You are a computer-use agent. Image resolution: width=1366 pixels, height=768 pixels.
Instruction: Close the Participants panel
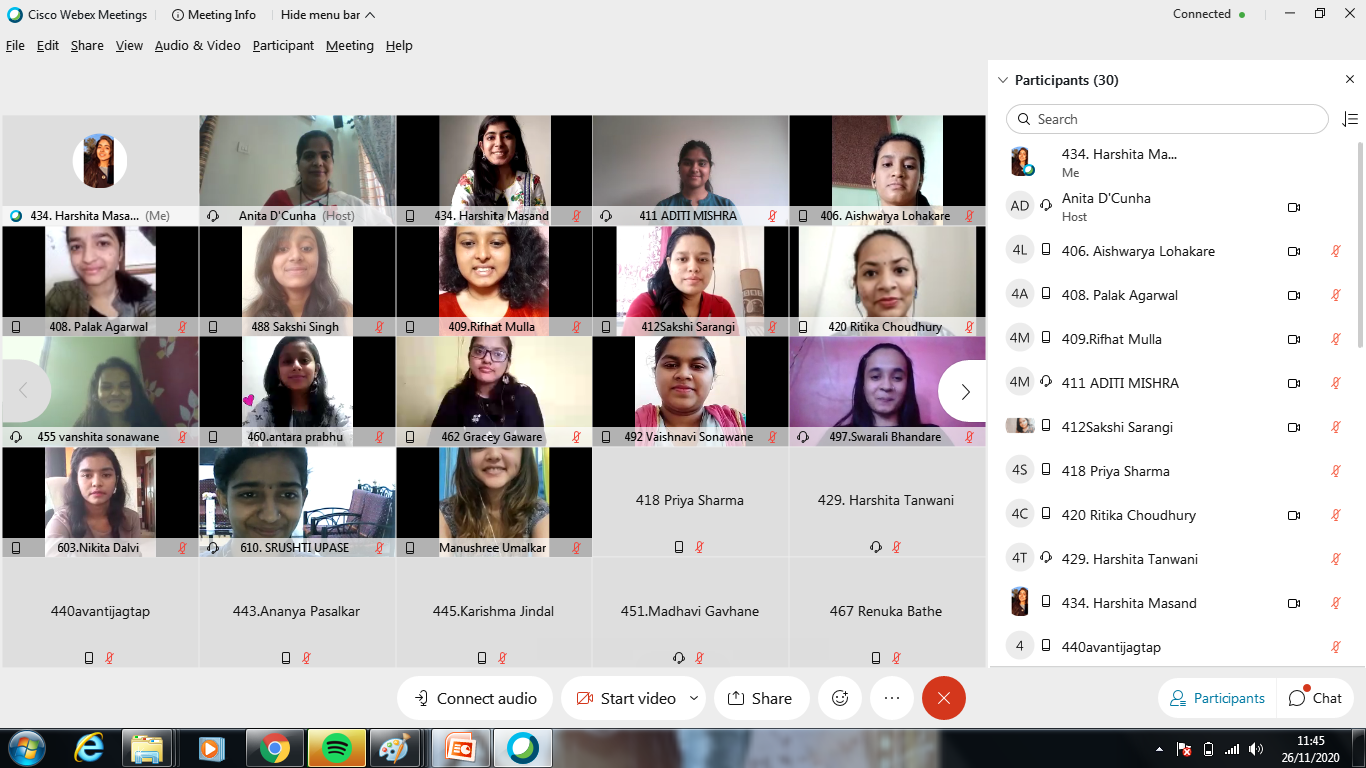pyautogui.click(x=1349, y=80)
